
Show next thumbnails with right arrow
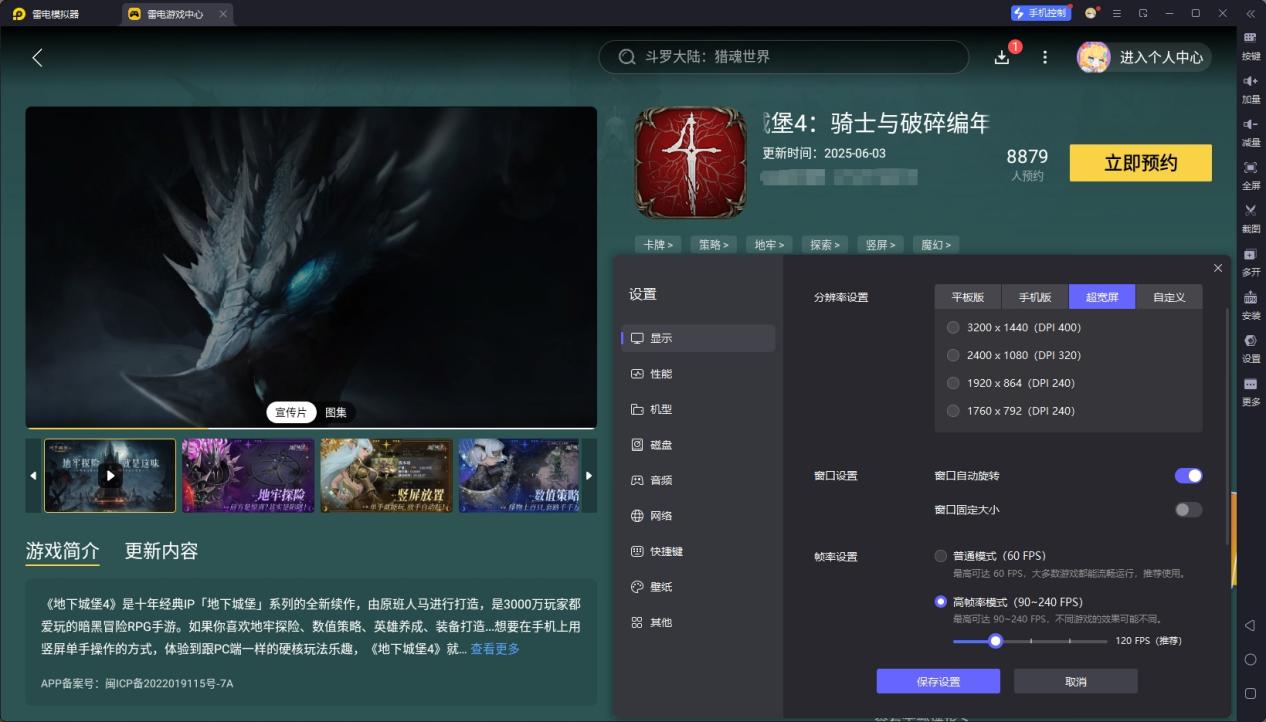click(x=589, y=476)
